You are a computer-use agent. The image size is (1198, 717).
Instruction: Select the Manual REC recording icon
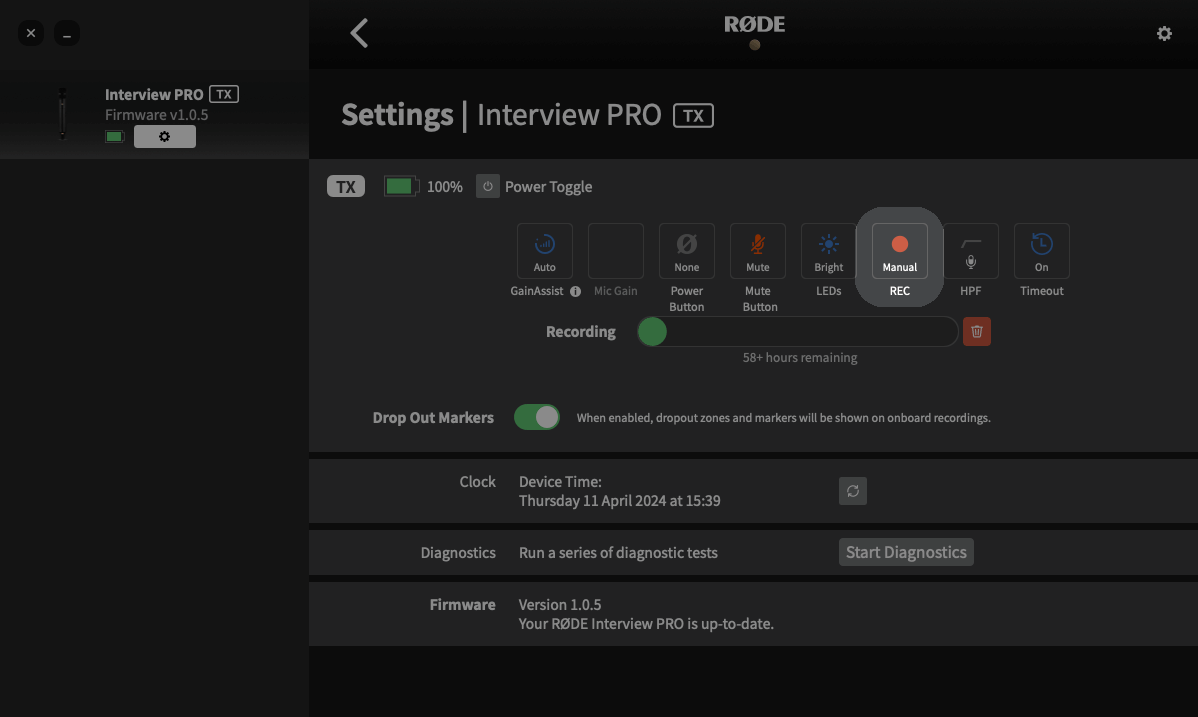point(899,250)
